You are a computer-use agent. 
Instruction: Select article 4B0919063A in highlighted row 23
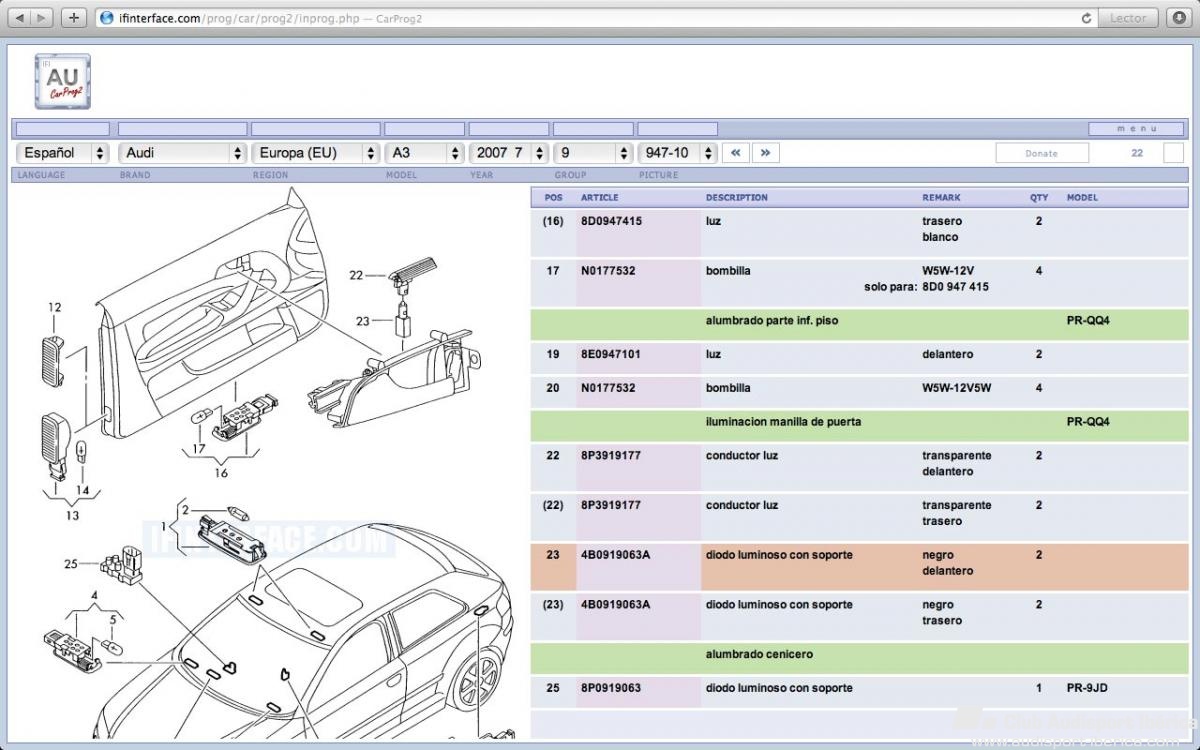coord(615,555)
